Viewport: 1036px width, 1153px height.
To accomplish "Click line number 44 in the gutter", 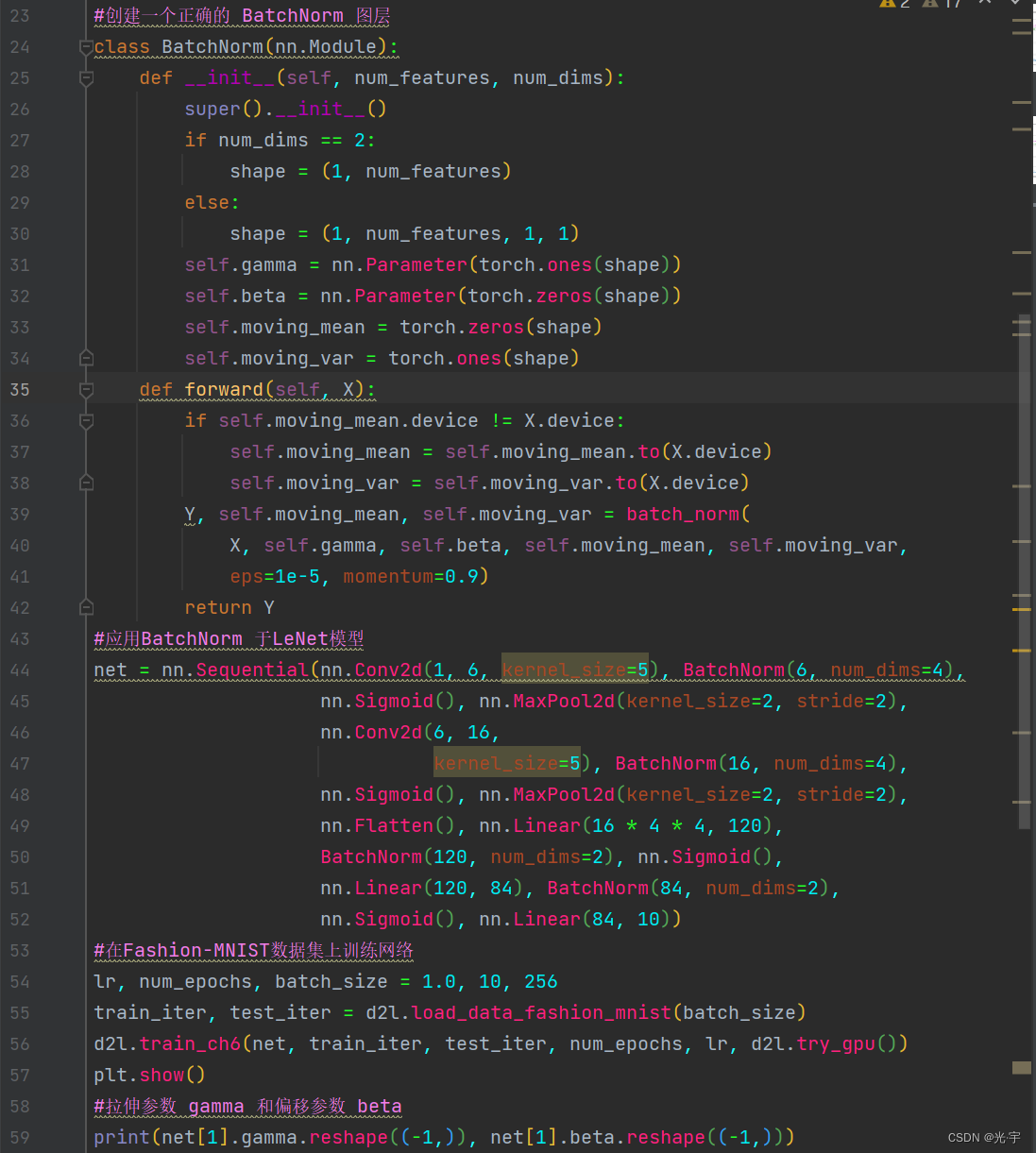I will (x=20, y=670).
